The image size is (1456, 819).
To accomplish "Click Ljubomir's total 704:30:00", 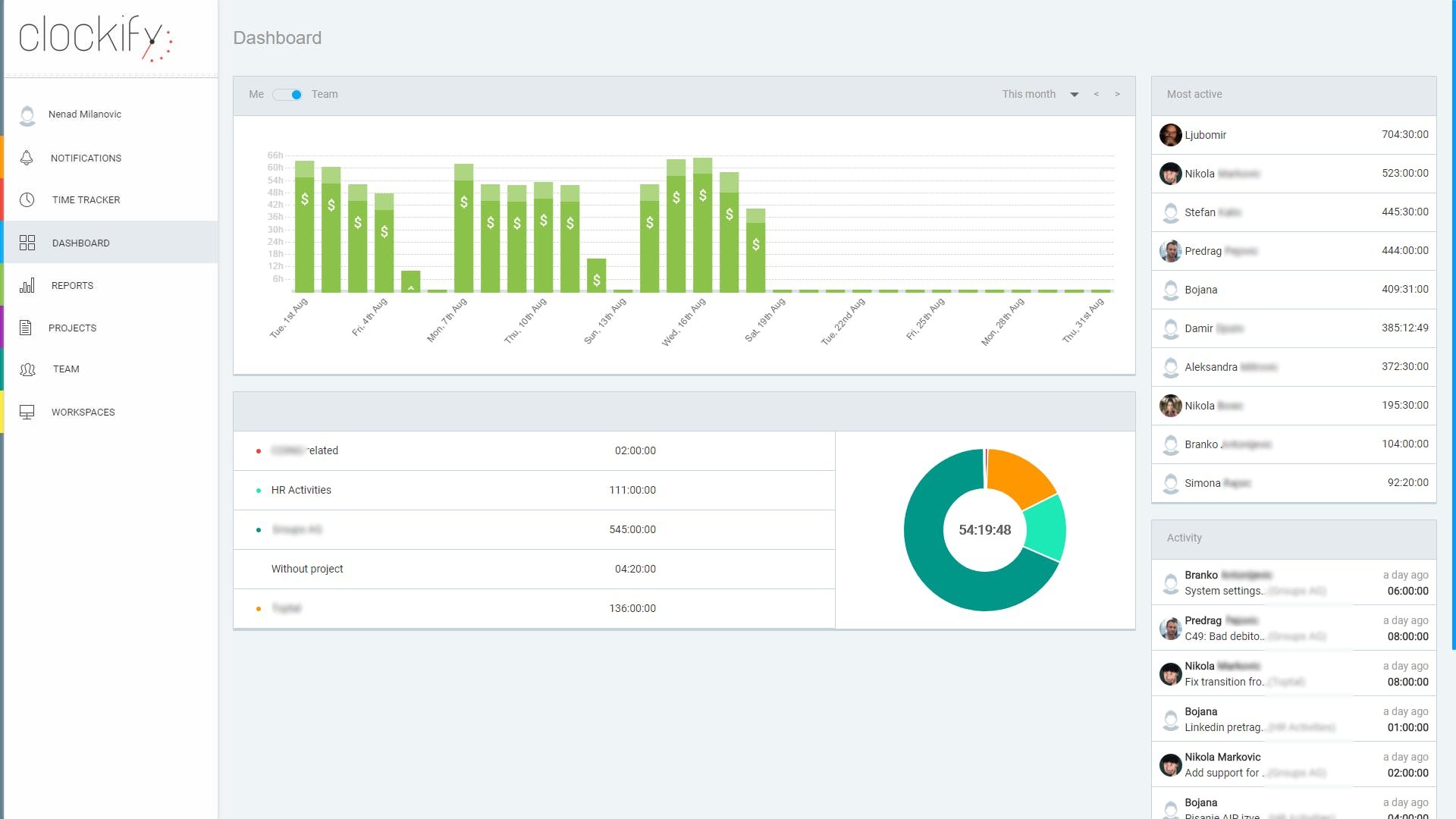I will 1404,134.
